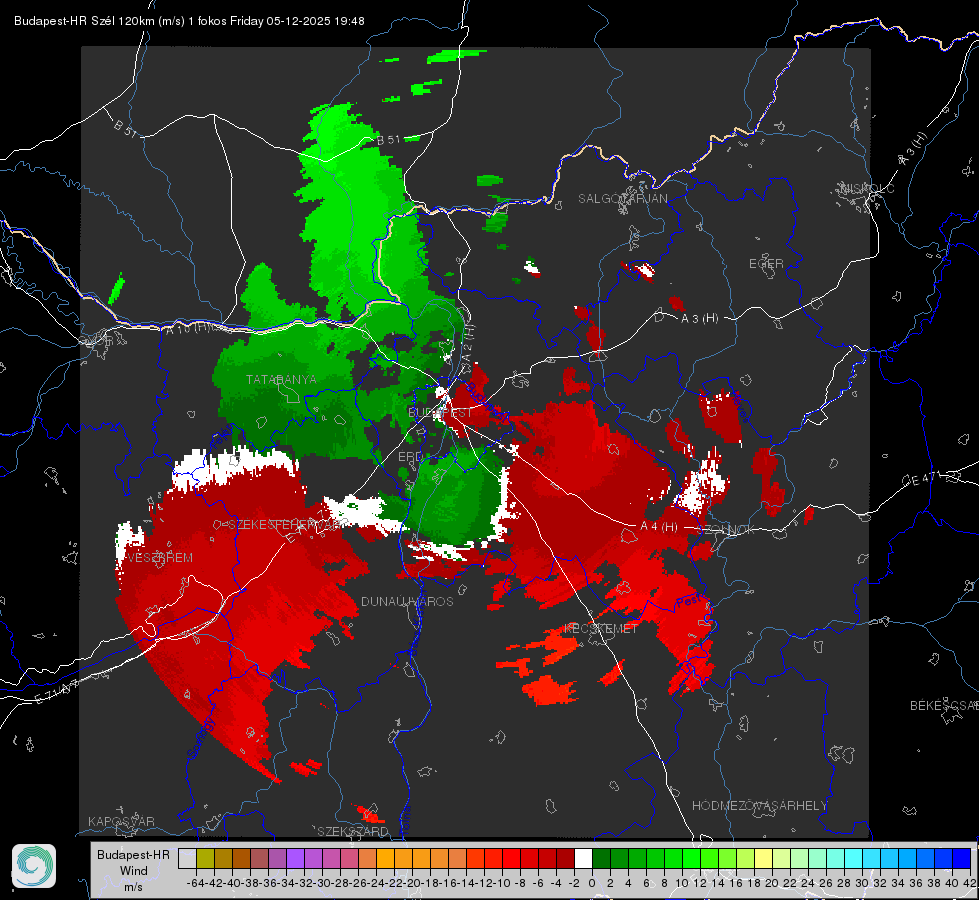Click the rightmost '42' legend tick value
Viewport: 979px width, 900px height.
(x=970, y=883)
